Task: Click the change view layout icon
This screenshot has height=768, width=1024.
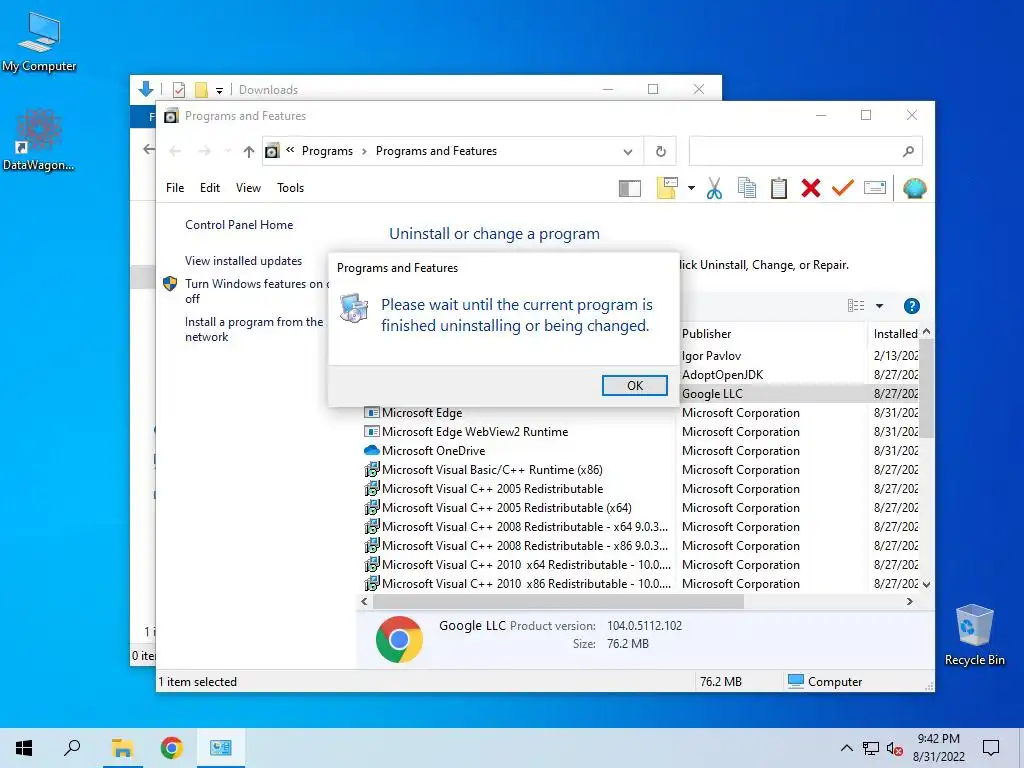Action: coord(856,306)
